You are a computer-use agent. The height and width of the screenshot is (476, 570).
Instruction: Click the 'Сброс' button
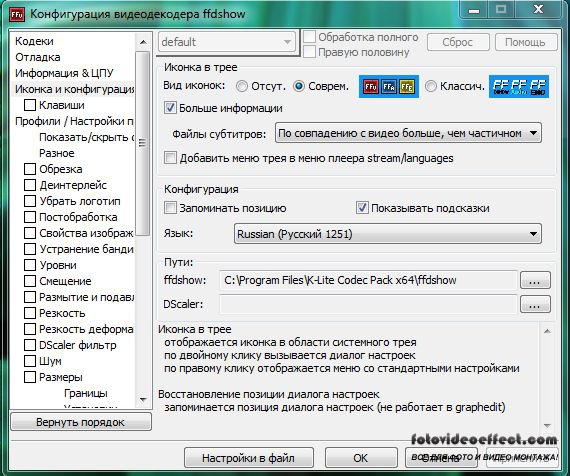pos(458,42)
